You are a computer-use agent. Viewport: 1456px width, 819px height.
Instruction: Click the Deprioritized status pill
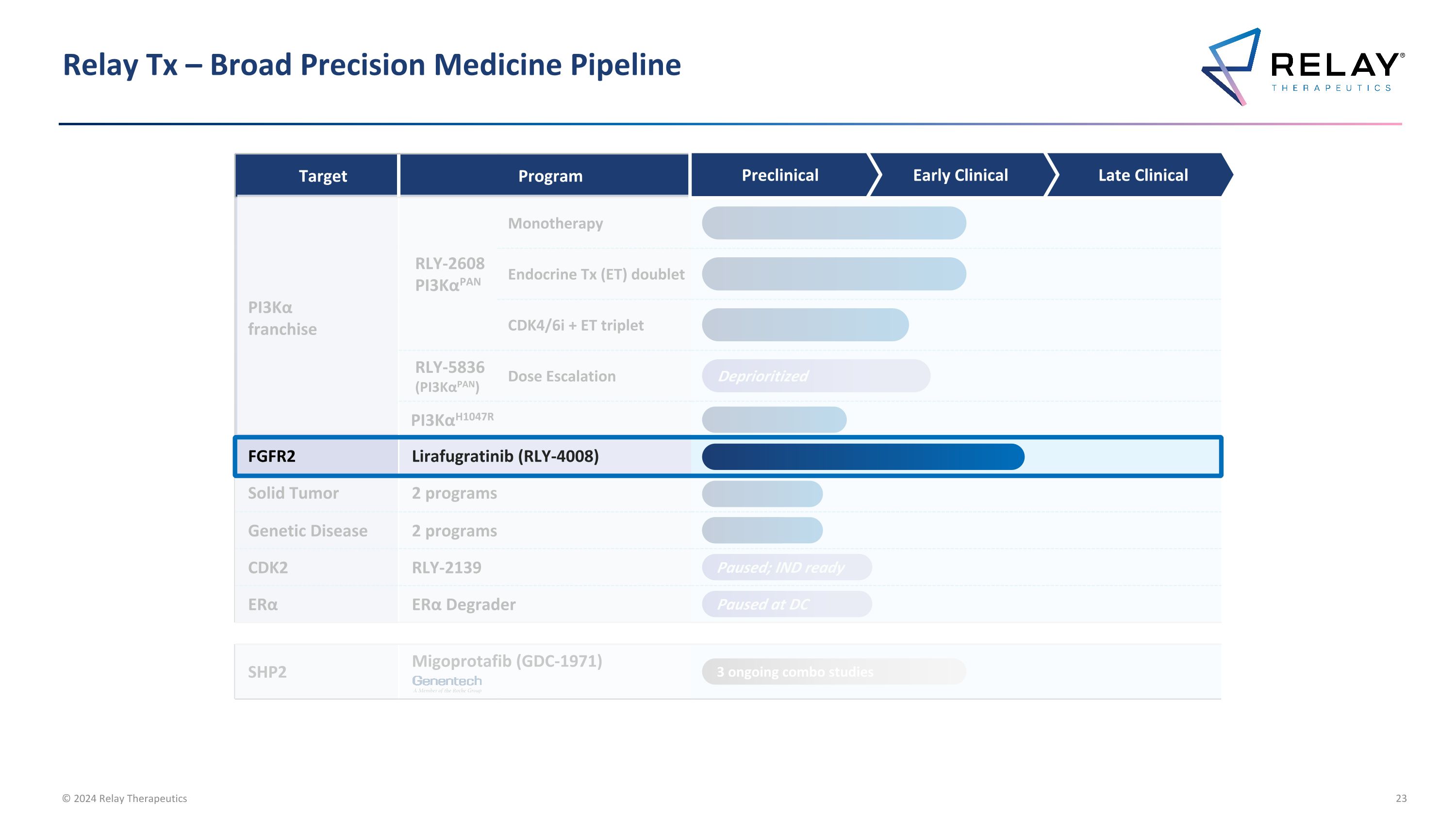pos(816,376)
